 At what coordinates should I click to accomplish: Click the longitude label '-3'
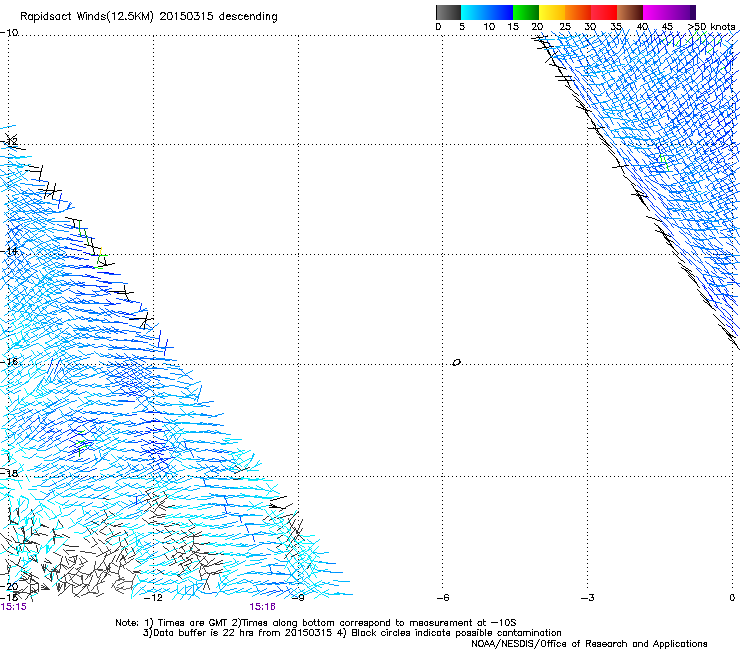(588, 598)
